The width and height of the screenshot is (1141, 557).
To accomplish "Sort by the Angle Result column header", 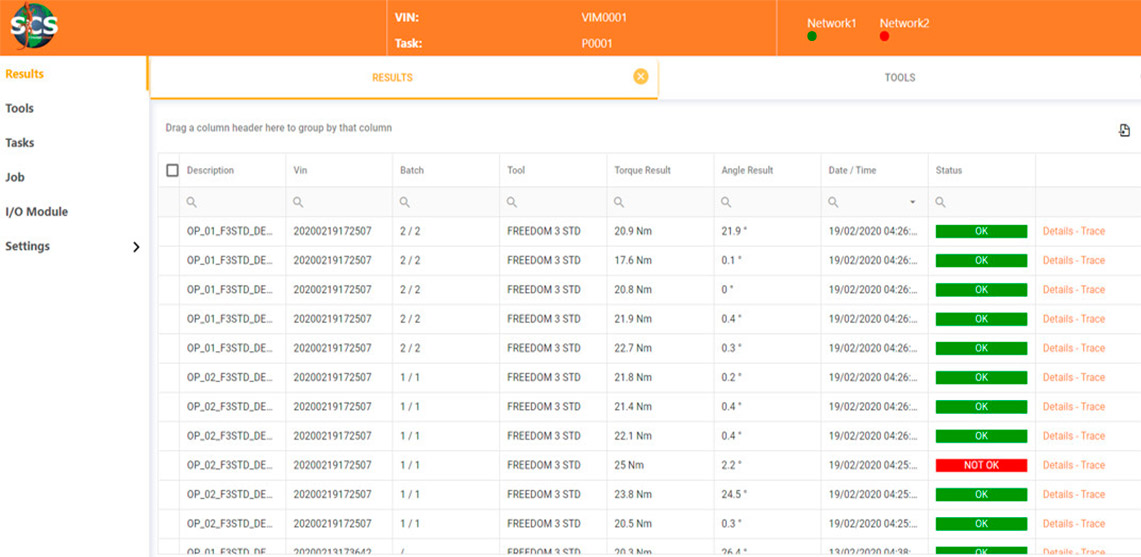I will 747,171.
